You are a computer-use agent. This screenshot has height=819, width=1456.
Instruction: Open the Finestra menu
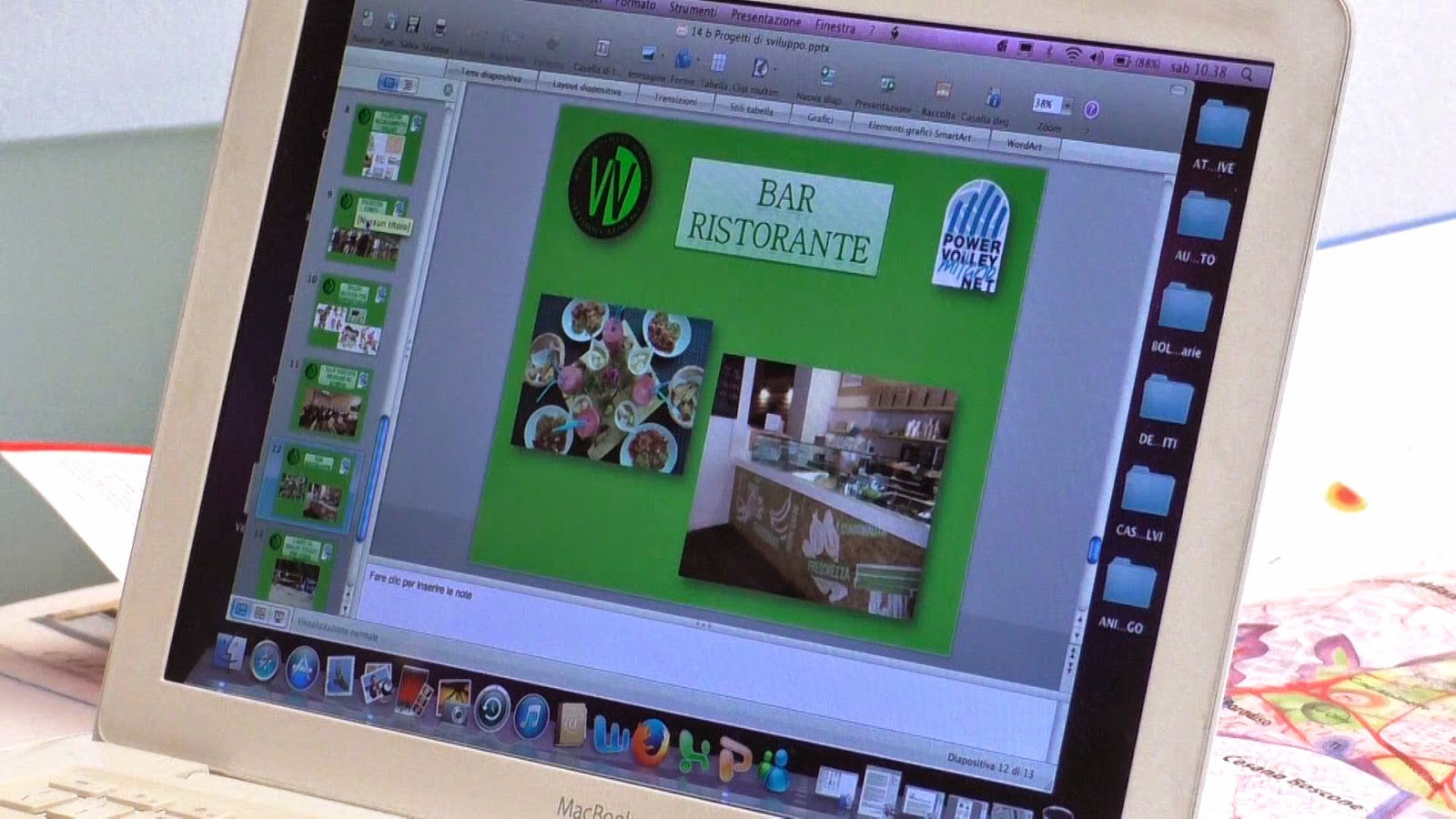[x=834, y=25]
